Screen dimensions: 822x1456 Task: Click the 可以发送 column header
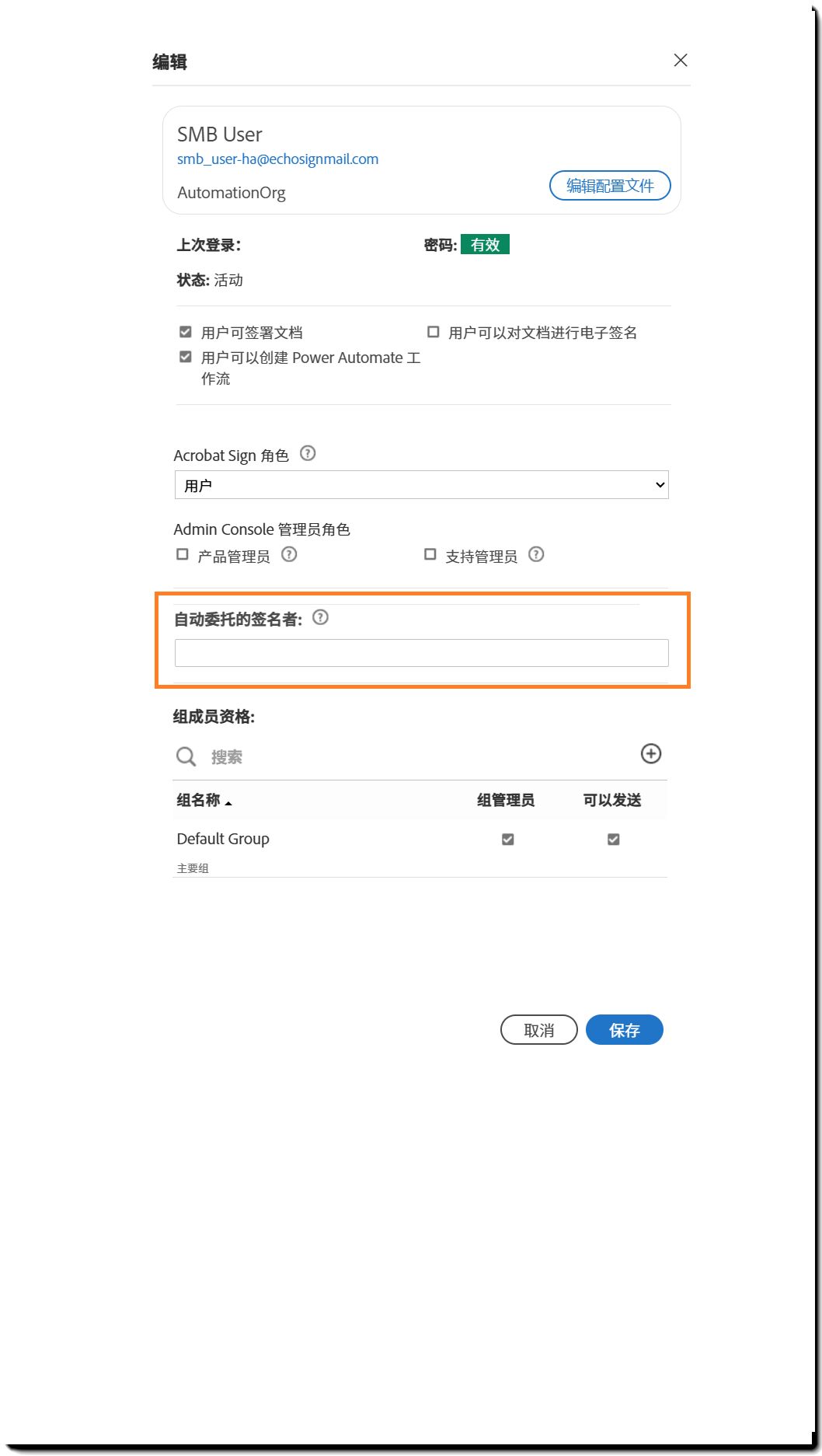click(612, 800)
